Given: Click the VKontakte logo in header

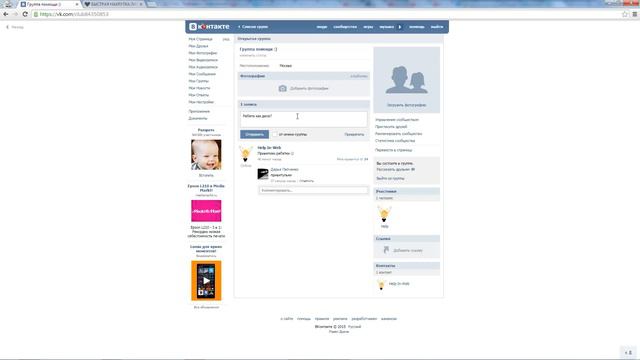Looking at the screenshot, I should 209,27.
